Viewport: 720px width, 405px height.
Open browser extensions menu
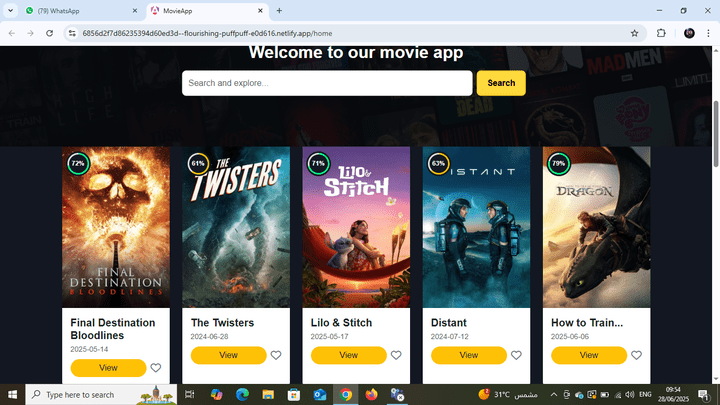(661, 33)
